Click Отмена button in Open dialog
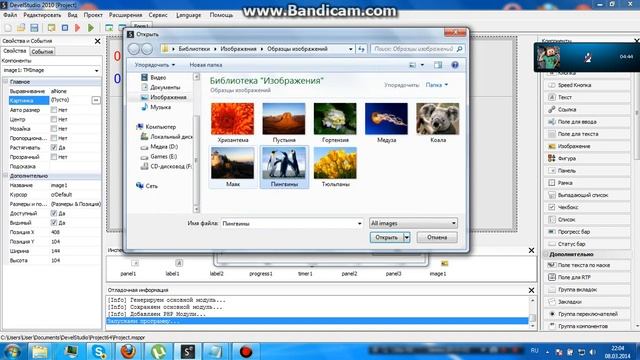The height and width of the screenshot is (360, 640). tap(437, 238)
